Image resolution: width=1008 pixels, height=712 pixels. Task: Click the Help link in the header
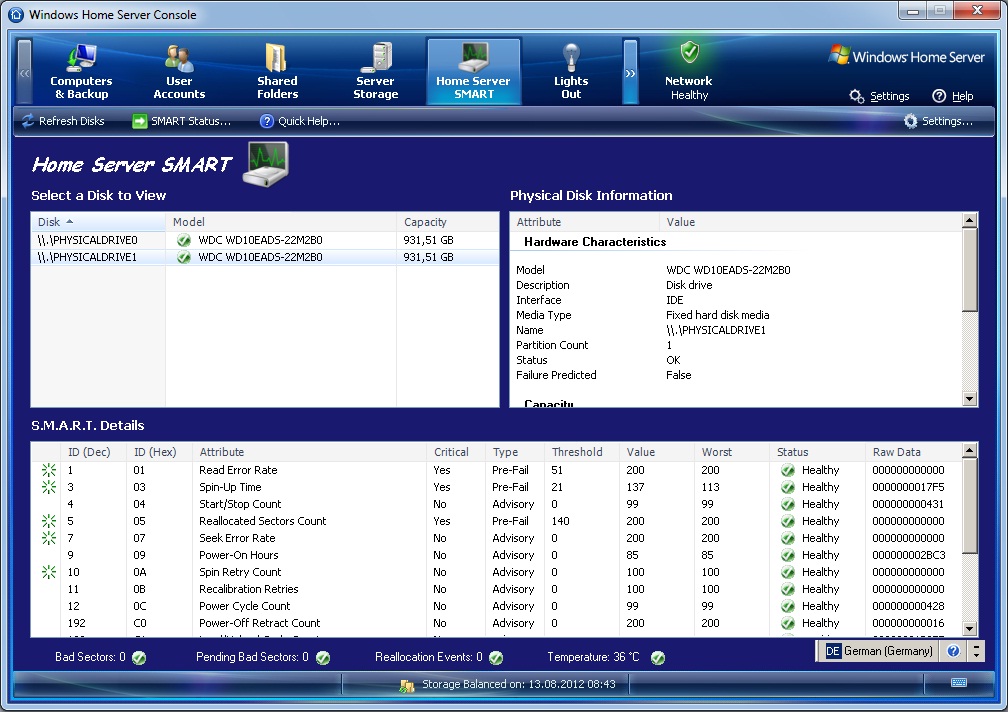(952, 96)
